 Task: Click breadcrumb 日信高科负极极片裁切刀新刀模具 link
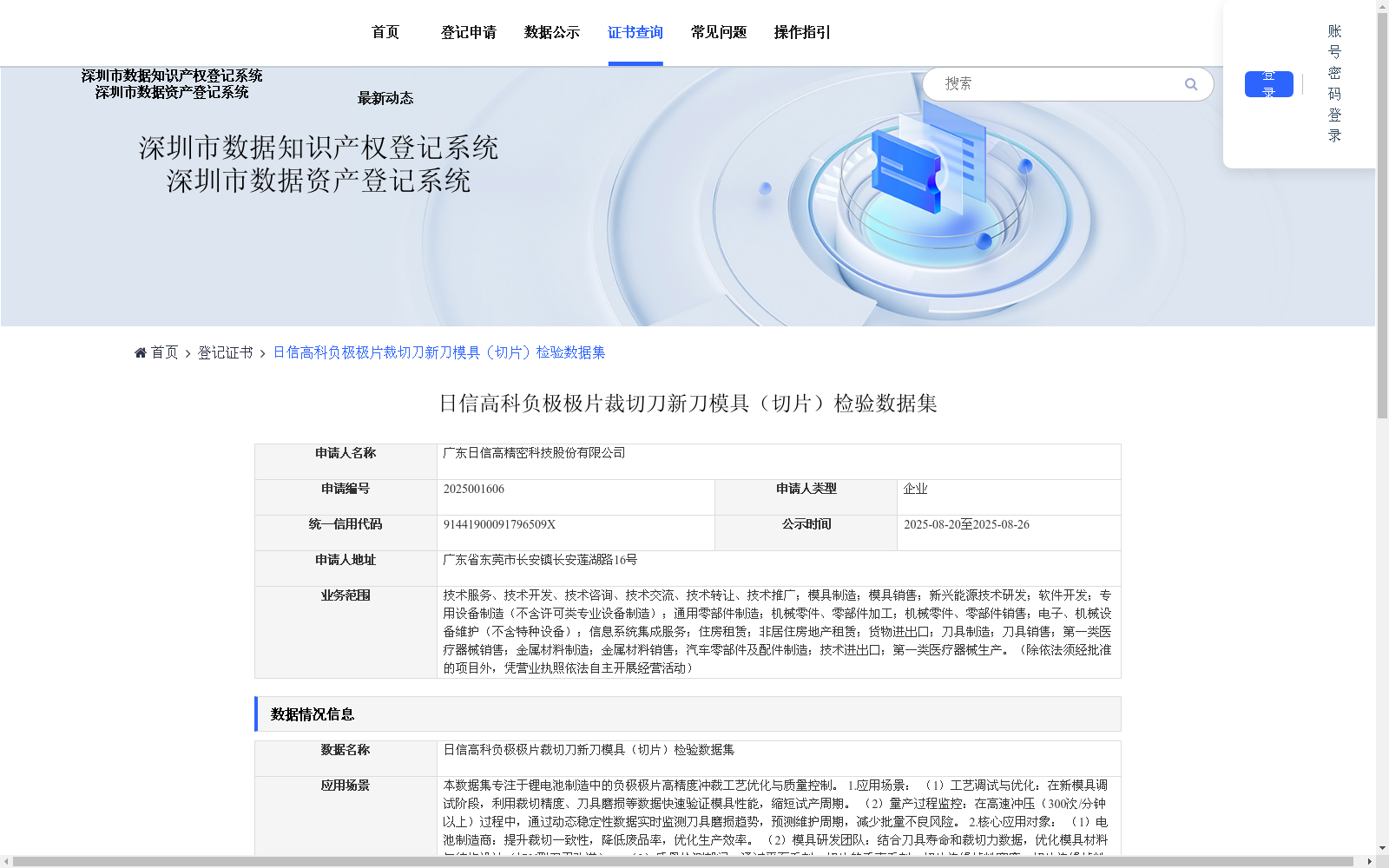439,352
